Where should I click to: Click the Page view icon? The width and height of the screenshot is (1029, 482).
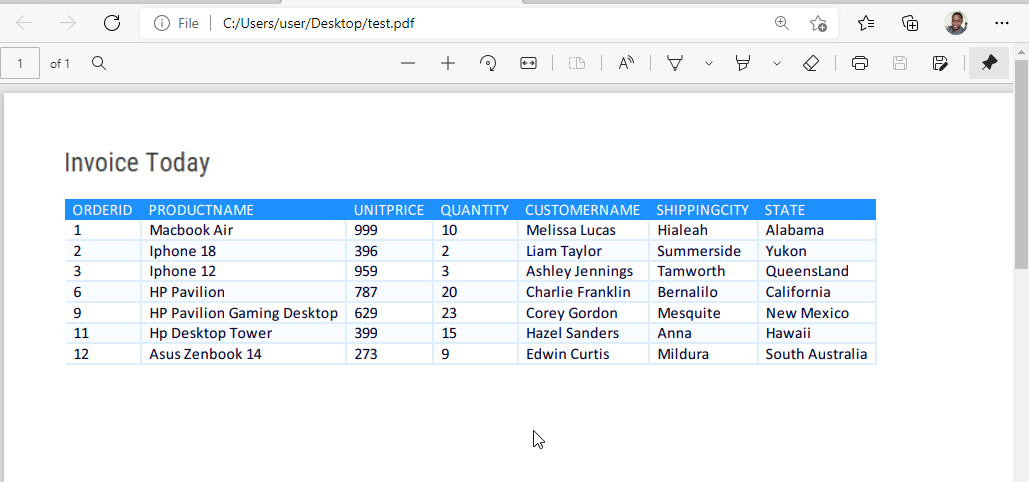tap(577, 63)
